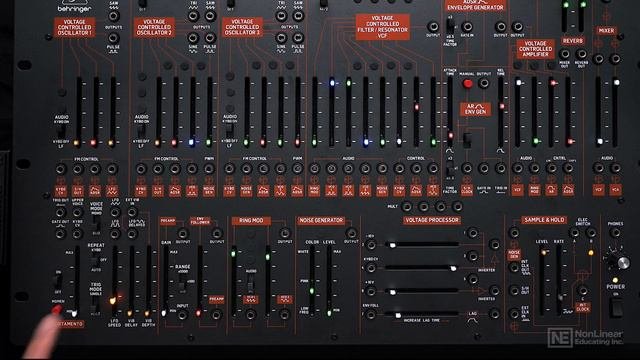Click the VCO 3 pulse output jack
Viewport: 640px width, 360px height.
click(x=298, y=38)
